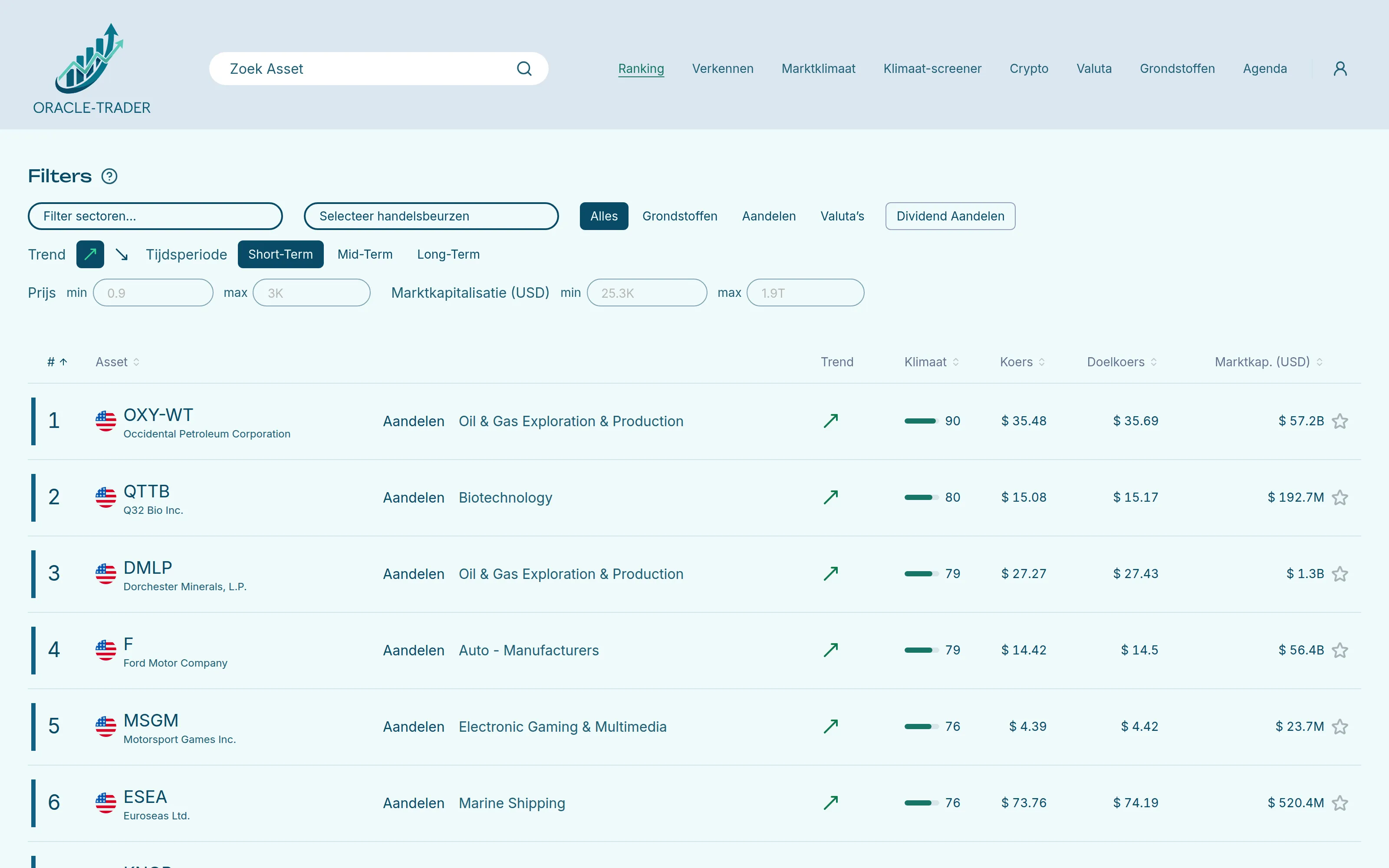Add OXY-WT to favorites with the star
The image size is (1389, 868).
[x=1340, y=421]
